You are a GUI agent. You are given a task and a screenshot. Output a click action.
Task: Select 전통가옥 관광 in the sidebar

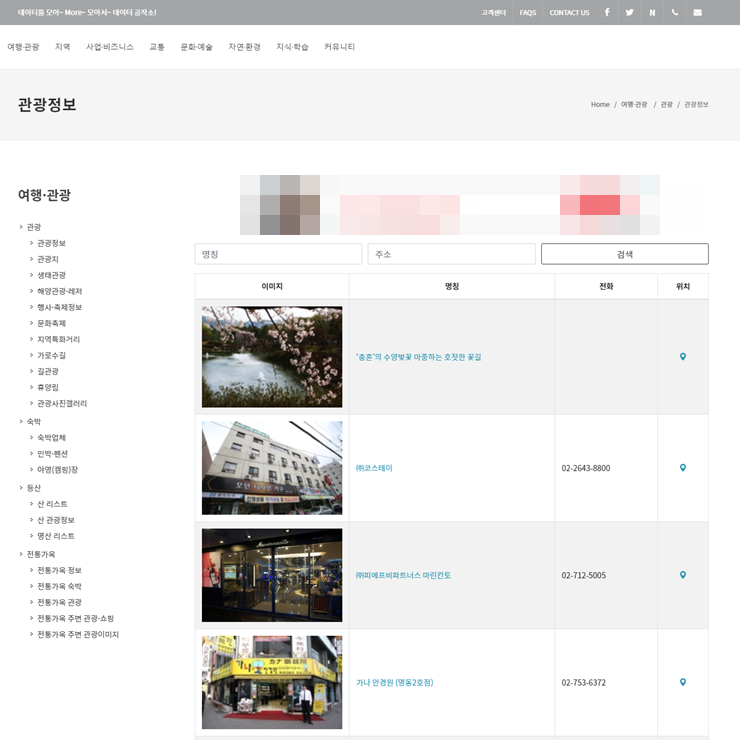tap(59, 602)
